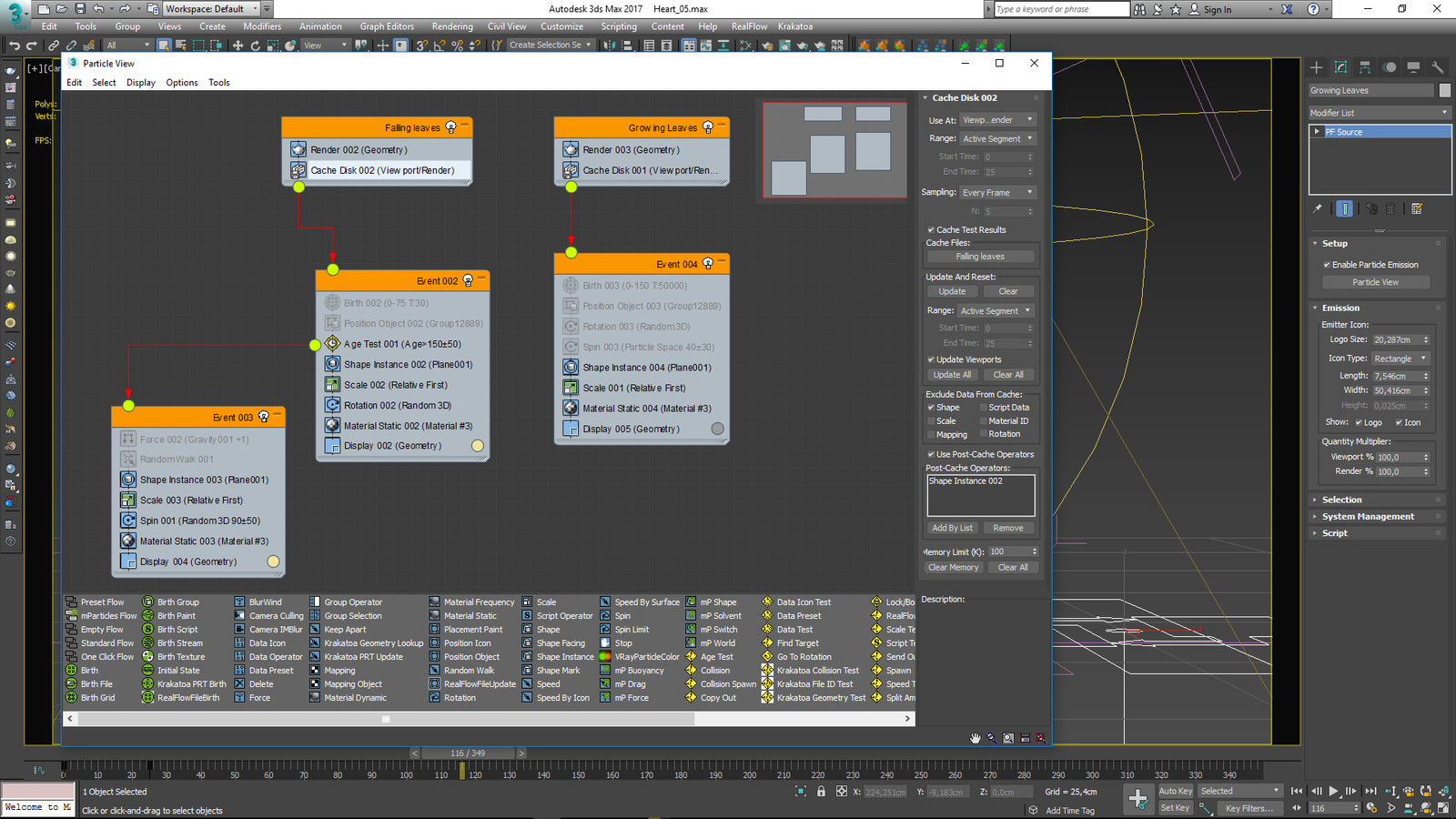1456x819 pixels.
Task: Click the lightbulb icon on Falling leaves event
Action: [x=450, y=127]
